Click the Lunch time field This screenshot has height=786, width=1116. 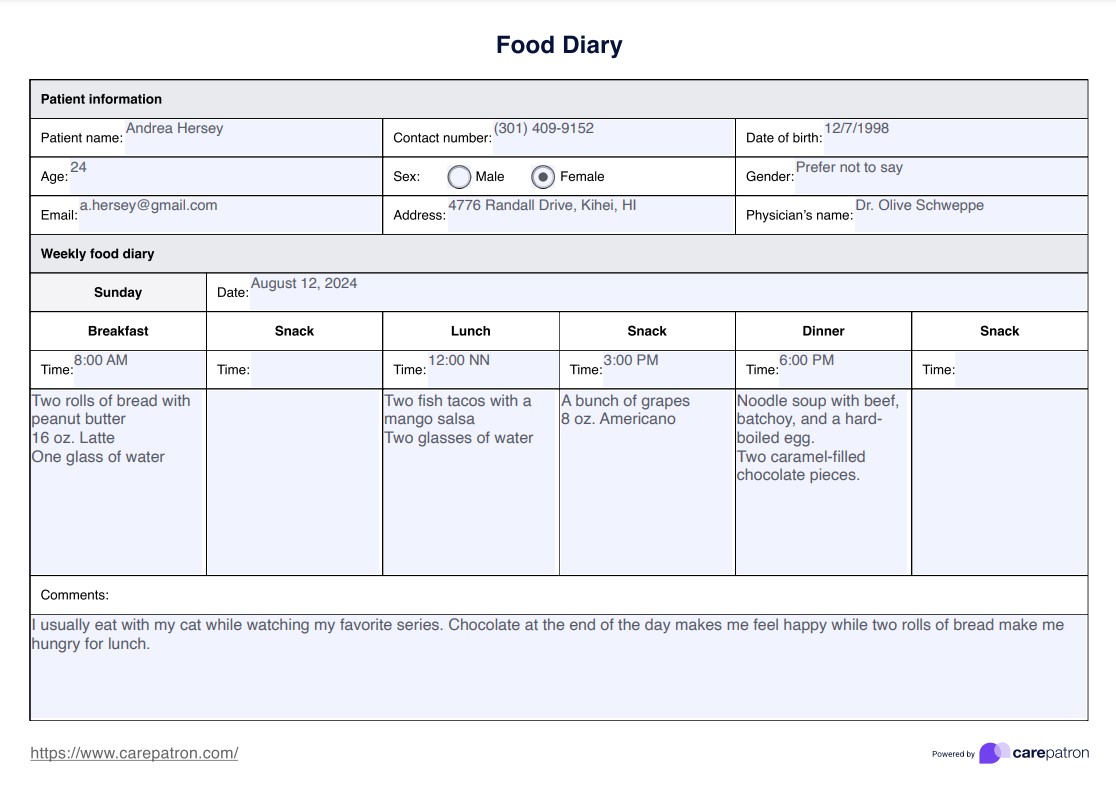click(x=492, y=369)
